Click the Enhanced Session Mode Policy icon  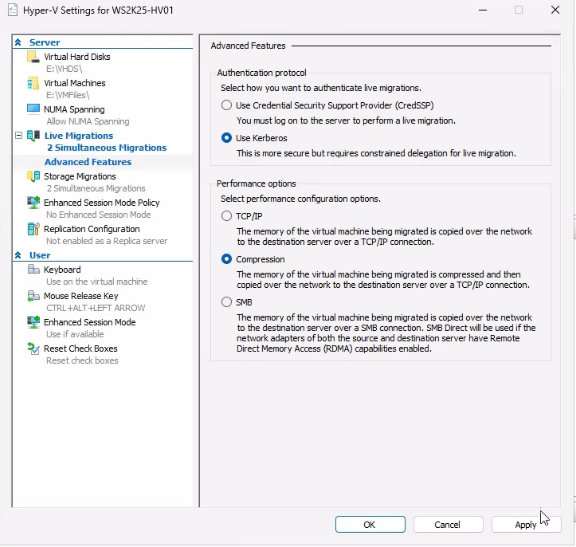(33, 202)
